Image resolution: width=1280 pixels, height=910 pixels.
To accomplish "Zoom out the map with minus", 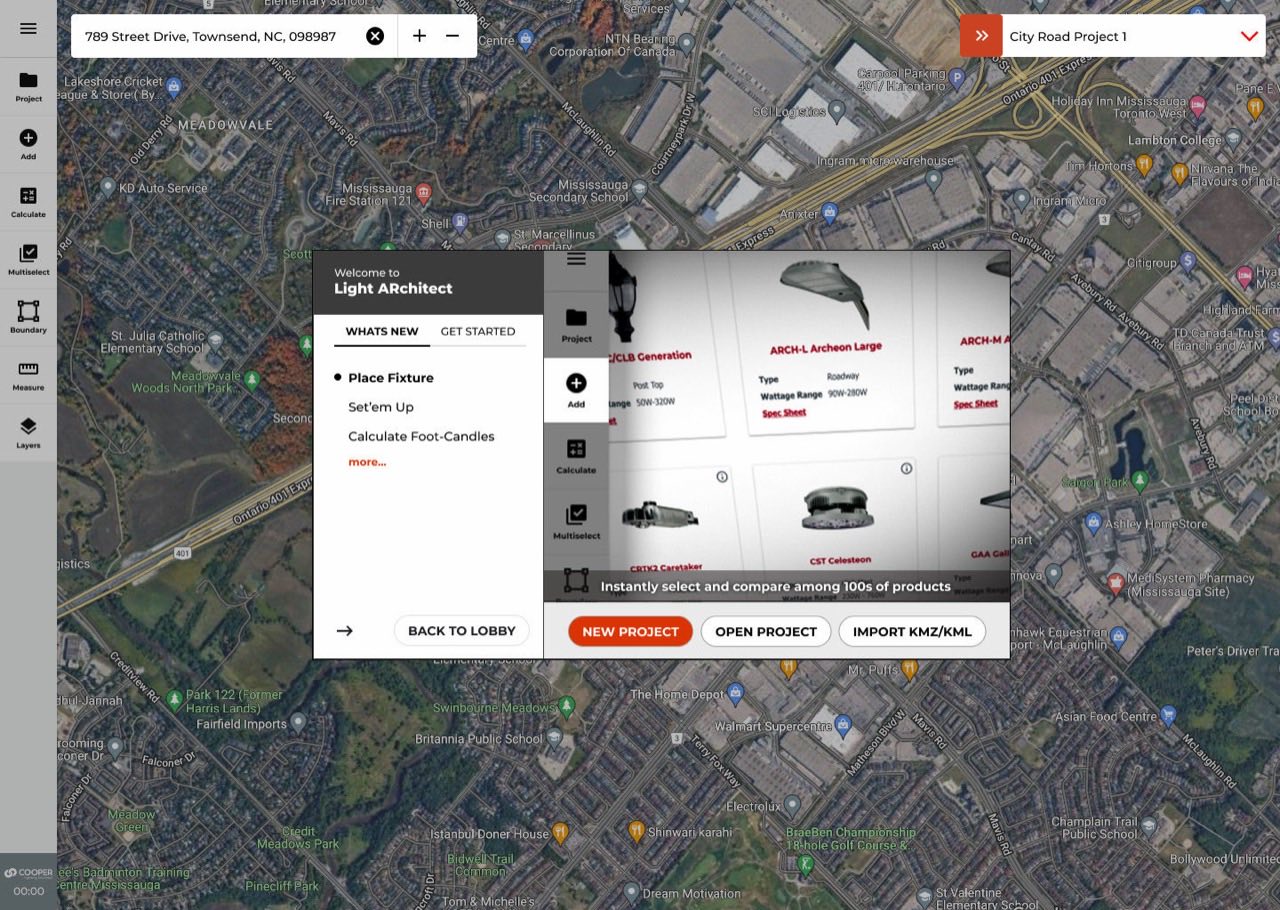I will pyautogui.click(x=452, y=36).
